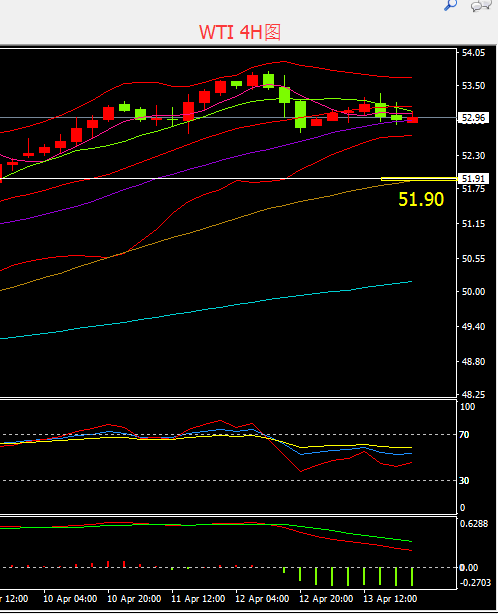Click the 100 level on the oscillator scale
Image resolution: width=498 pixels, height=614 pixels.
[467, 407]
